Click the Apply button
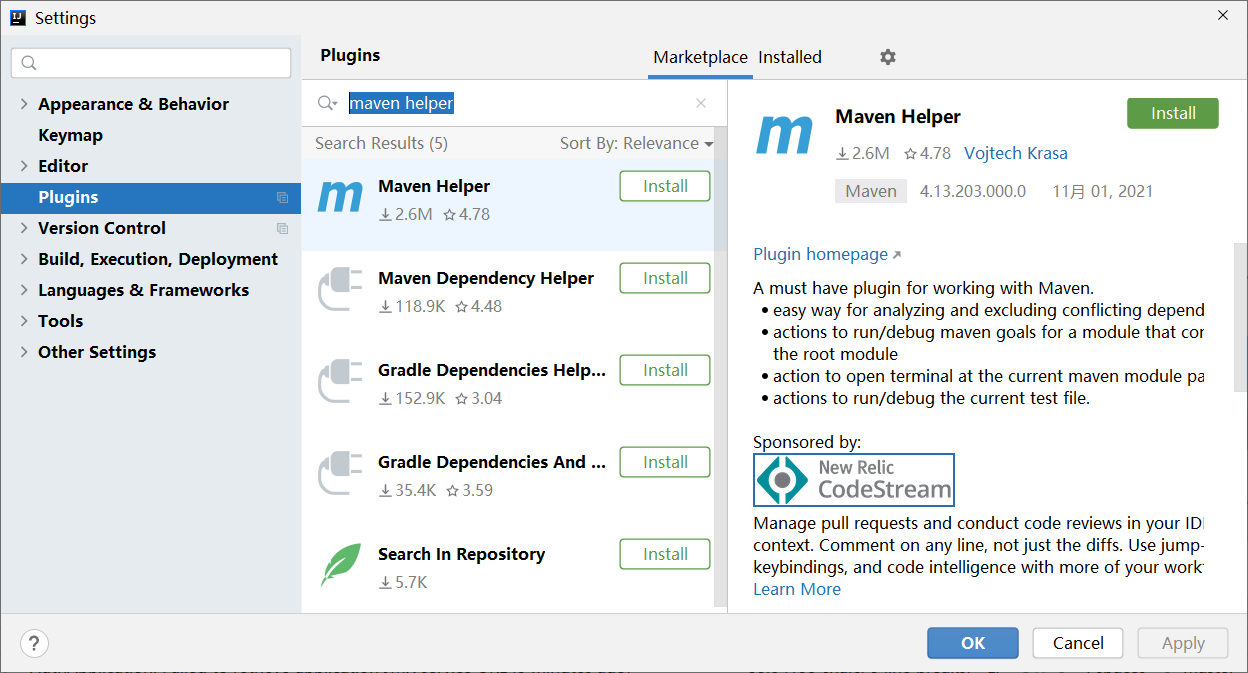 tap(1183, 643)
